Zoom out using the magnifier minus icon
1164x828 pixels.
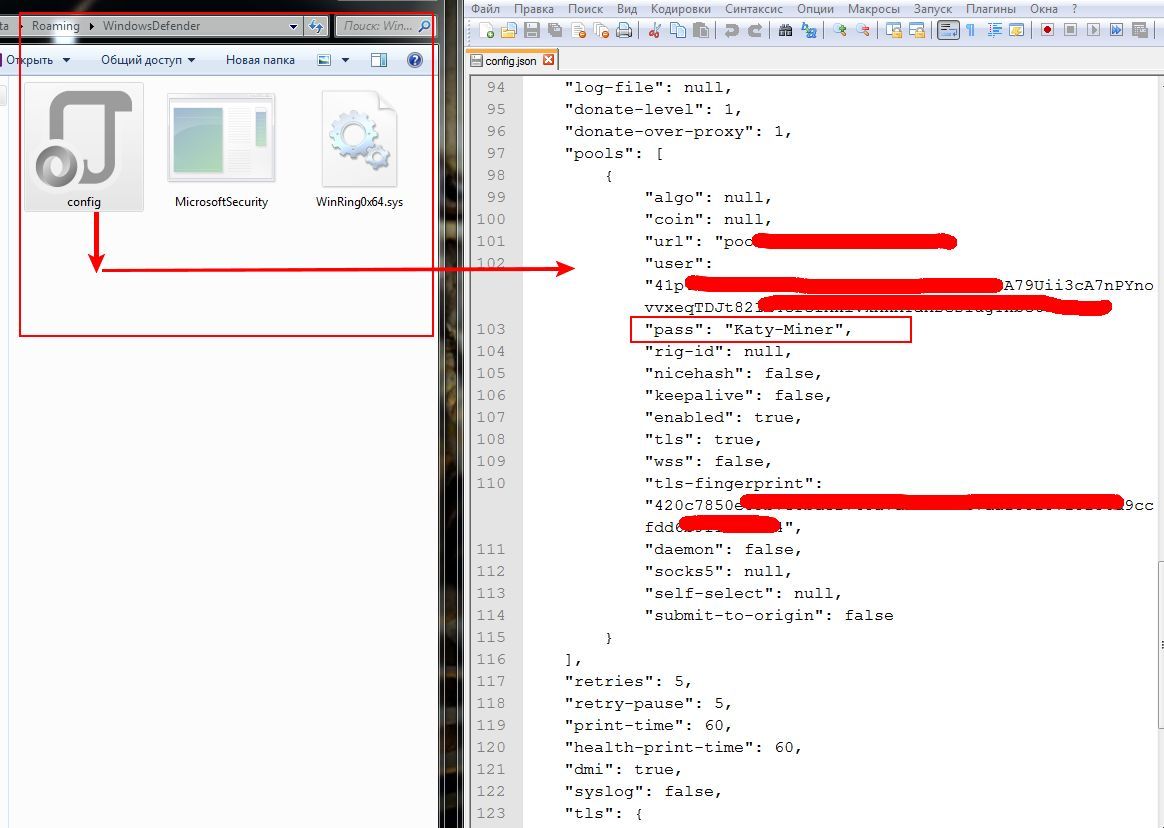pyautogui.click(x=863, y=30)
